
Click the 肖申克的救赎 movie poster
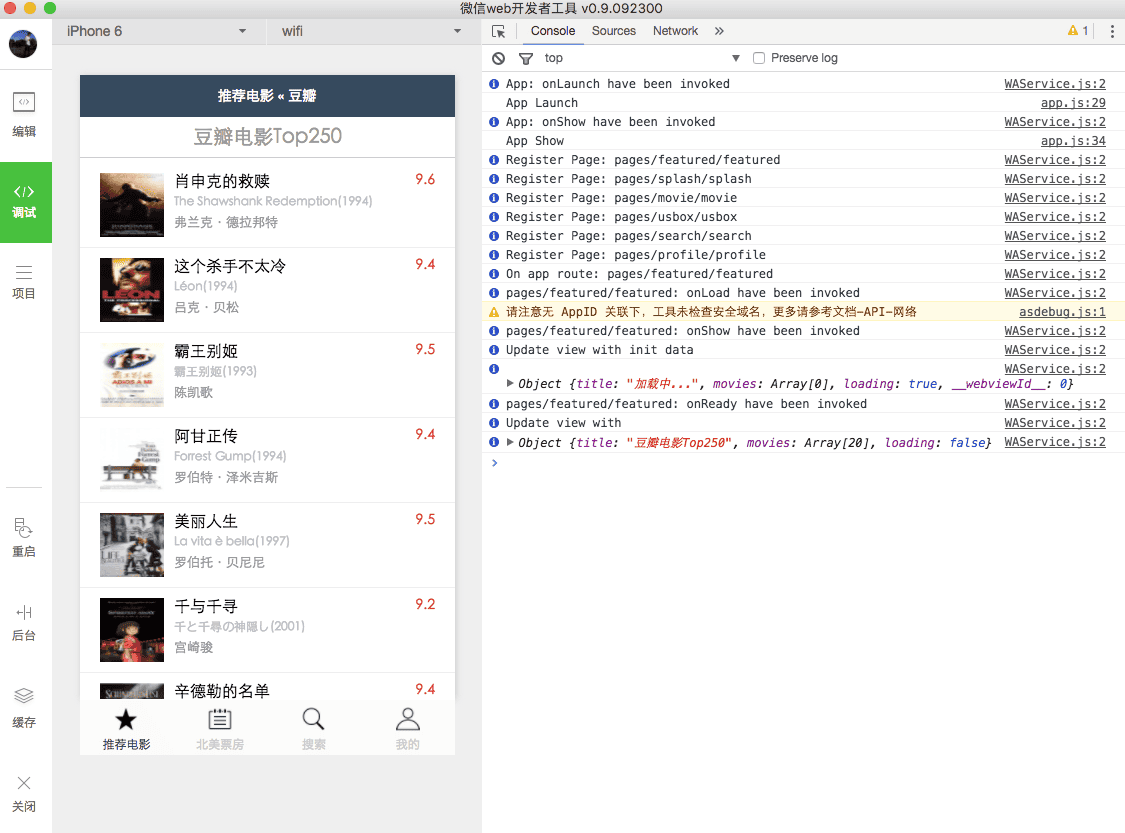pos(132,204)
